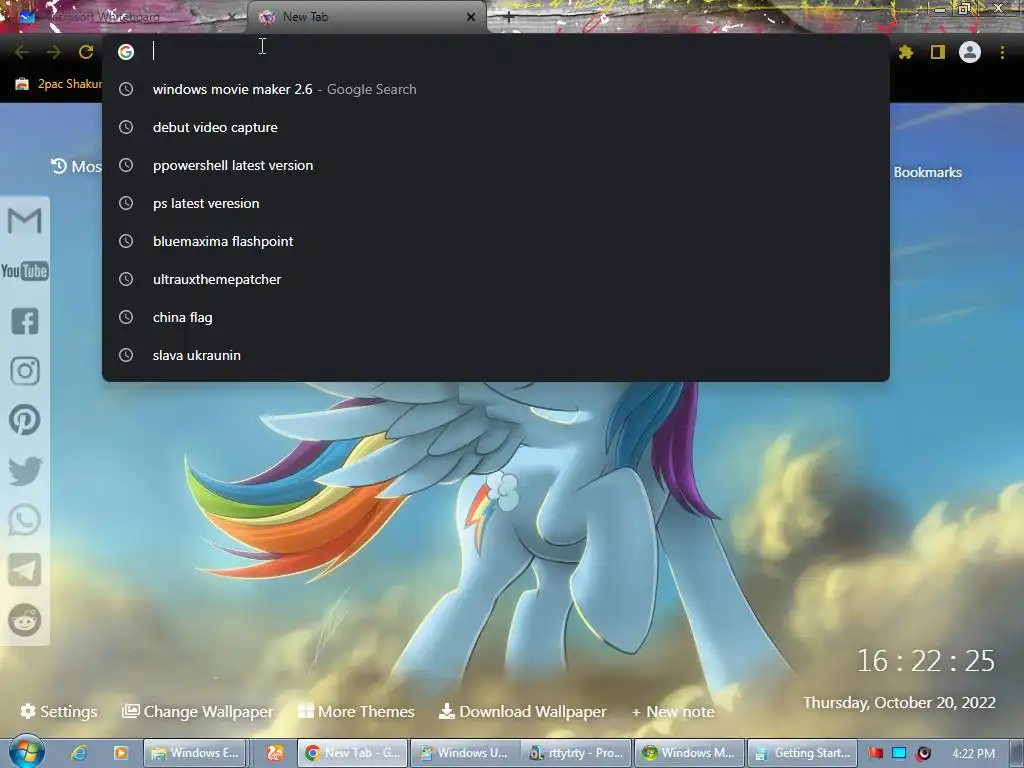Screen dimensions: 1024x768
Task: Launch Windows Media Player taskbar icon
Action: pyautogui.click(x=121, y=753)
